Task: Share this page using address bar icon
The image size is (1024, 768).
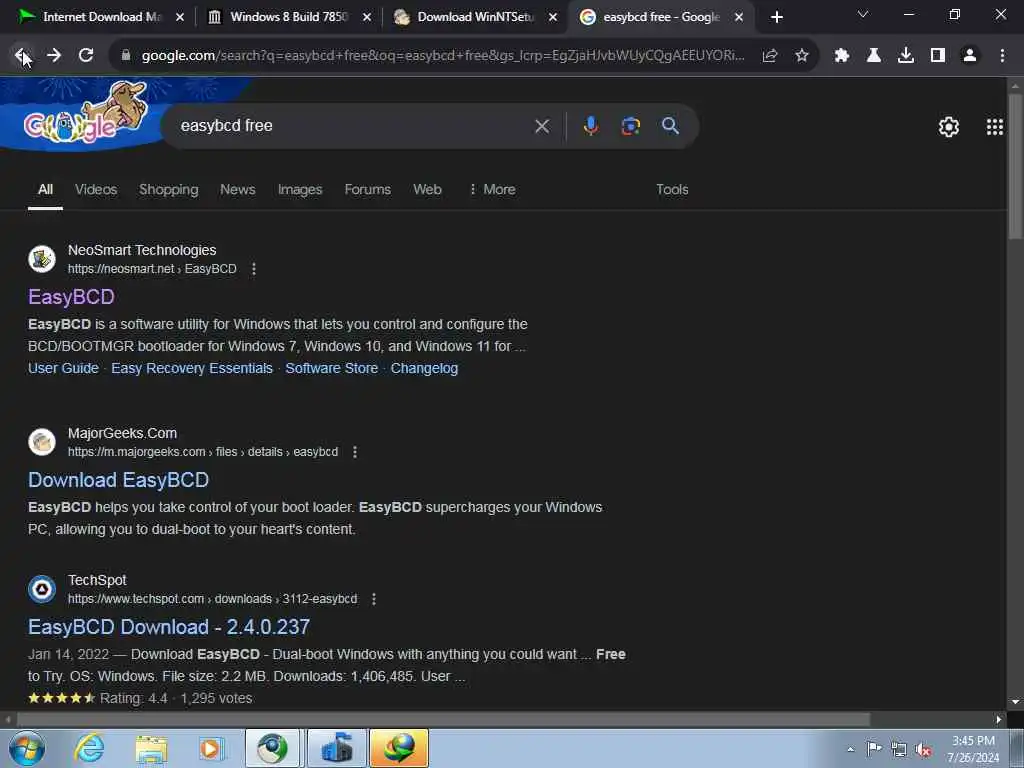Action: [770, 56]
